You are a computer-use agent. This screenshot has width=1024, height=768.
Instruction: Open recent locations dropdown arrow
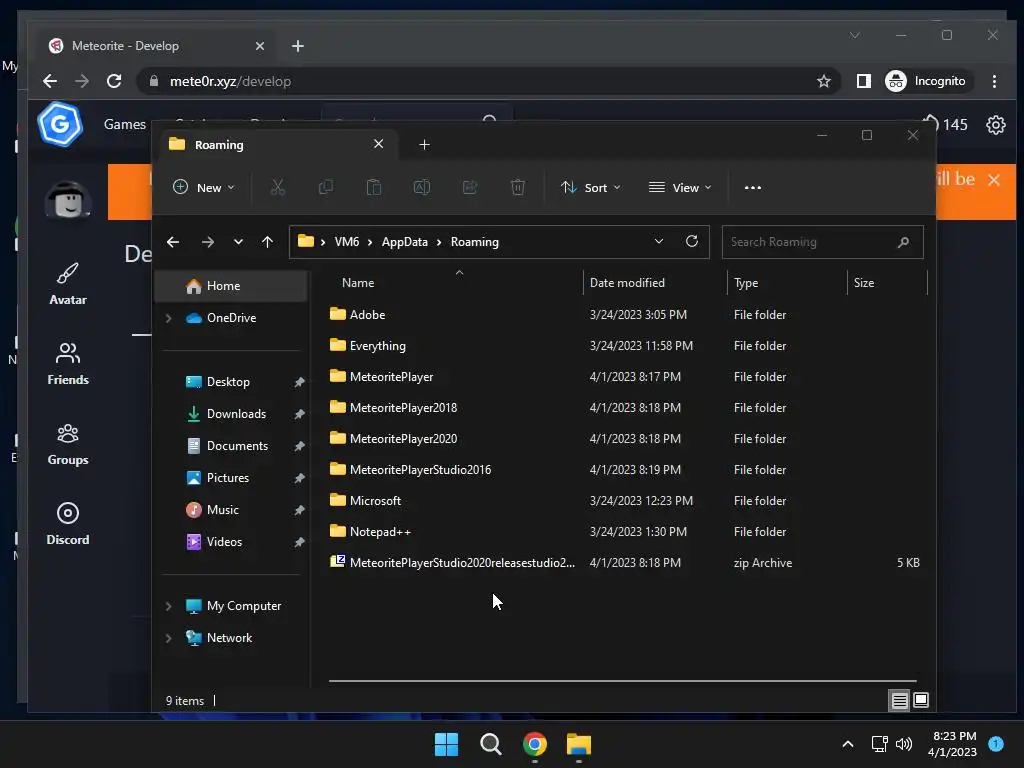coord(238,242)
